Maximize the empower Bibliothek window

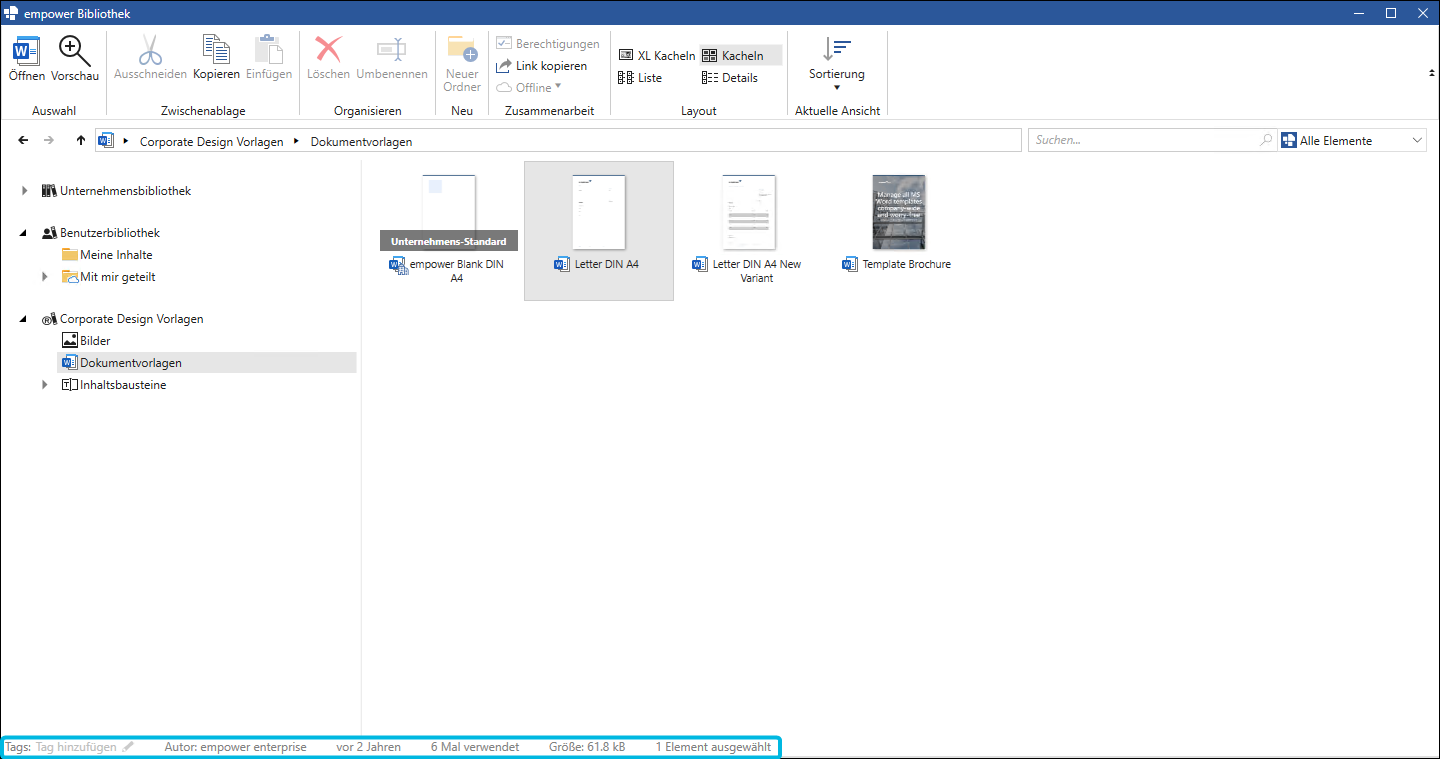tap(1390, 13)
